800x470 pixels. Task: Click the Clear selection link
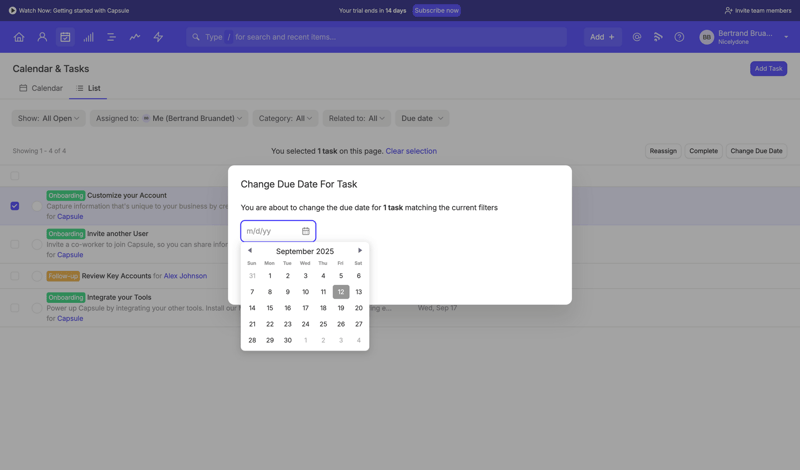click(x=411, y=151)
